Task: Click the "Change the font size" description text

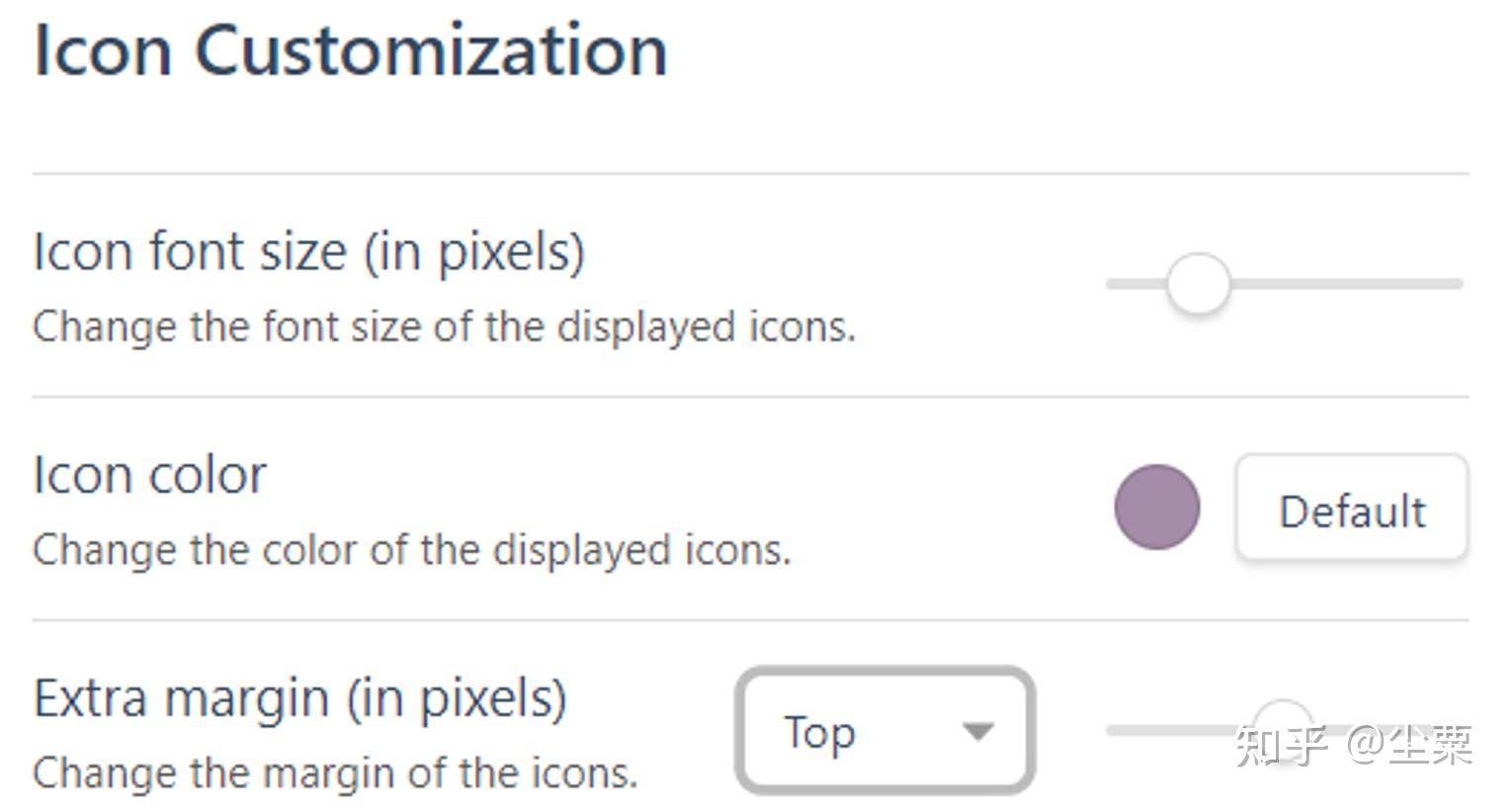Action: (x=444, y=326)
